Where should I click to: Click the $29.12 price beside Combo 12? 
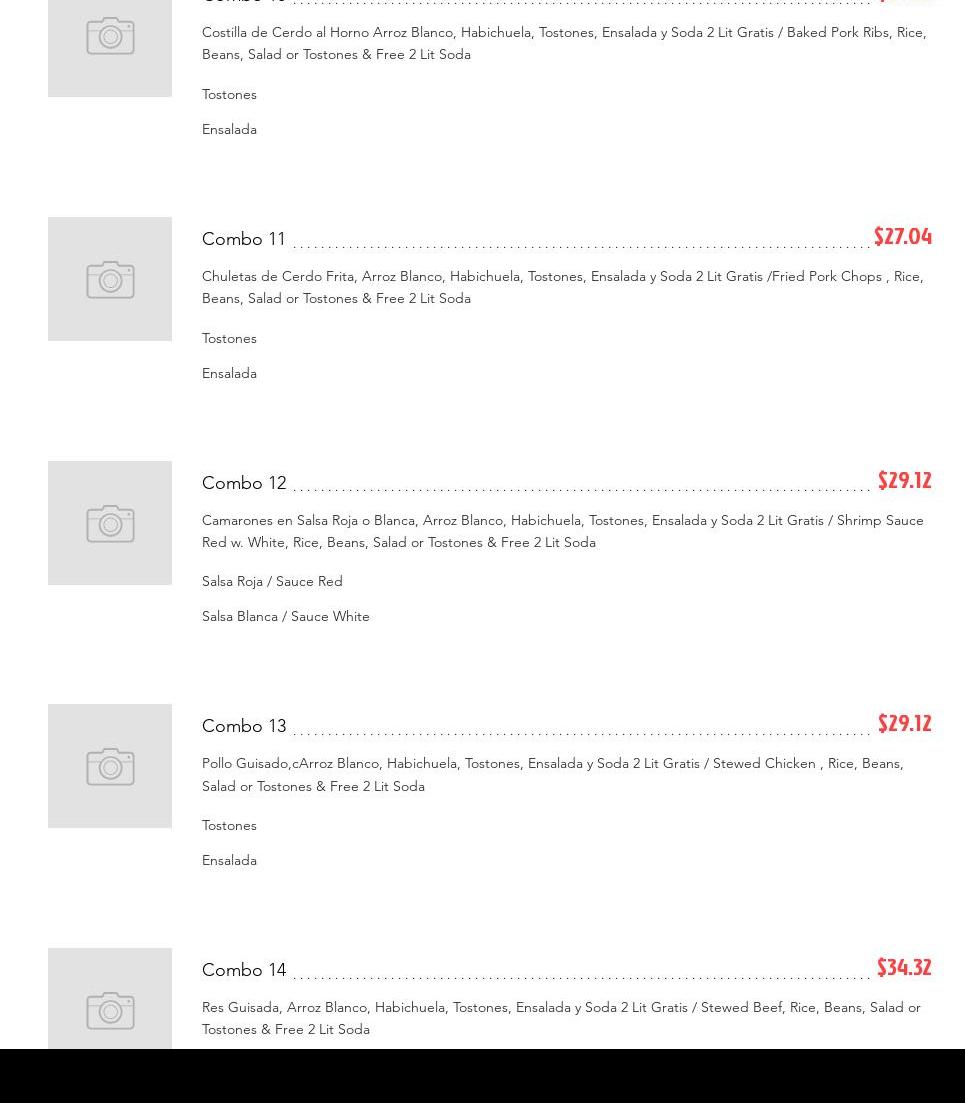click(x=904, y=481)
